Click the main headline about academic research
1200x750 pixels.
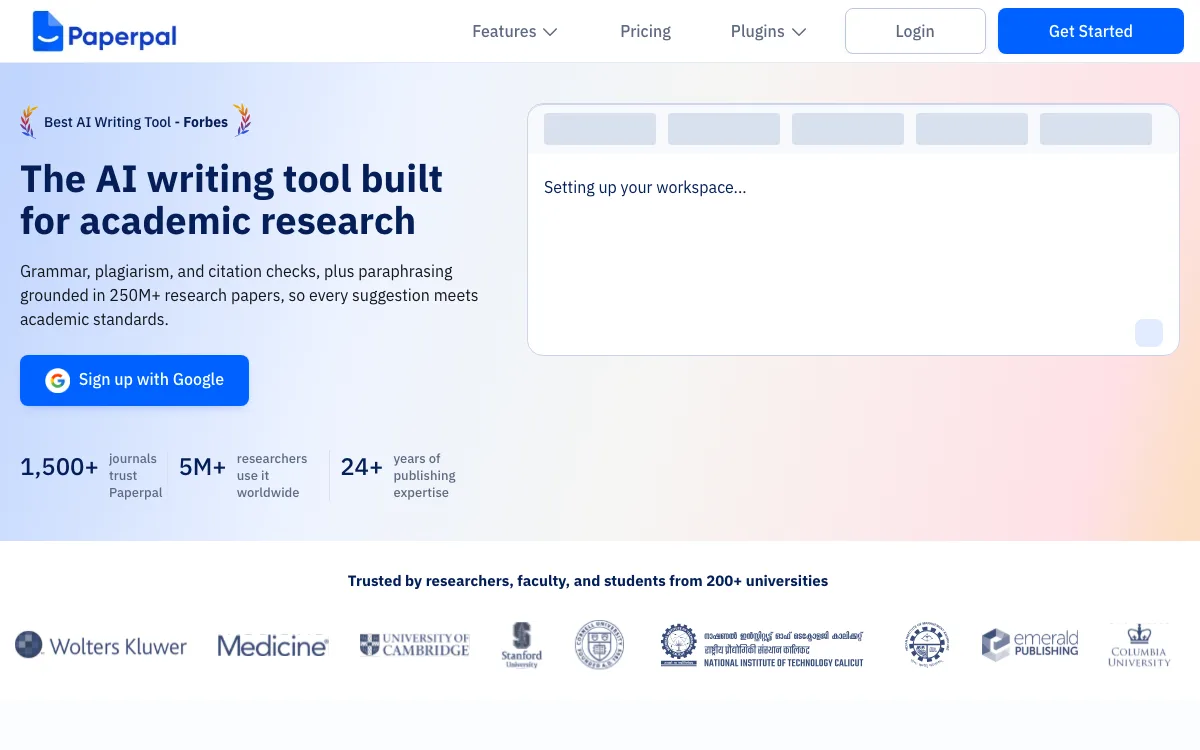(x=231, y=199)
